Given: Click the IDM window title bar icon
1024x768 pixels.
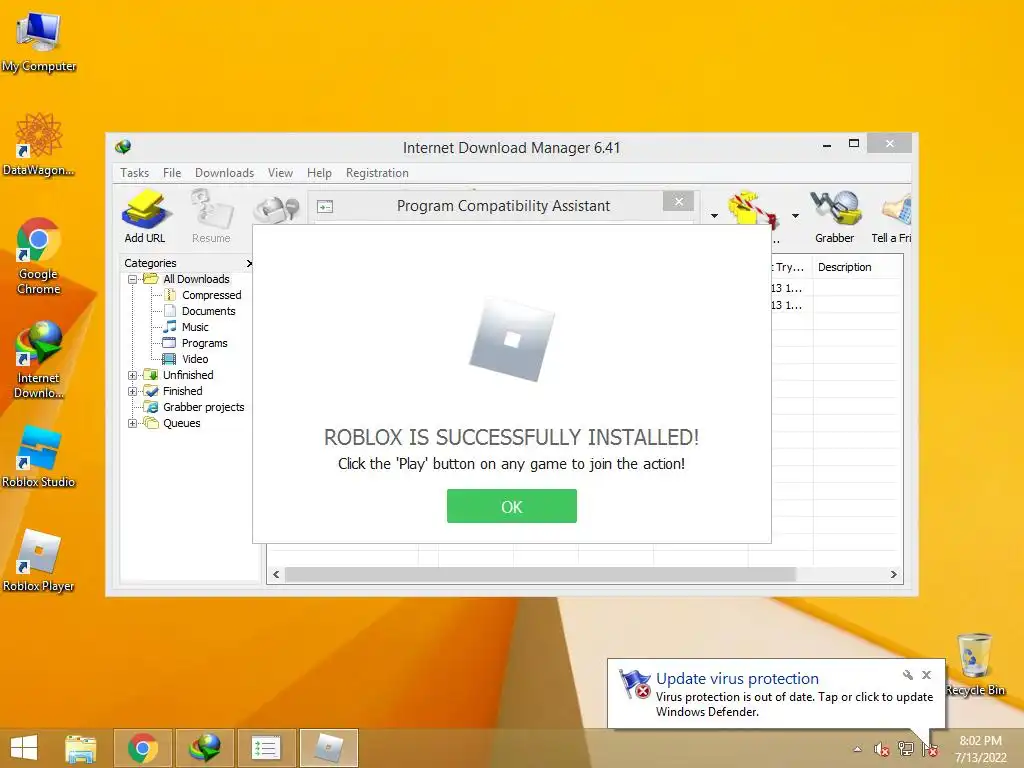Looking at the screenshot, I should coord(123,147).
